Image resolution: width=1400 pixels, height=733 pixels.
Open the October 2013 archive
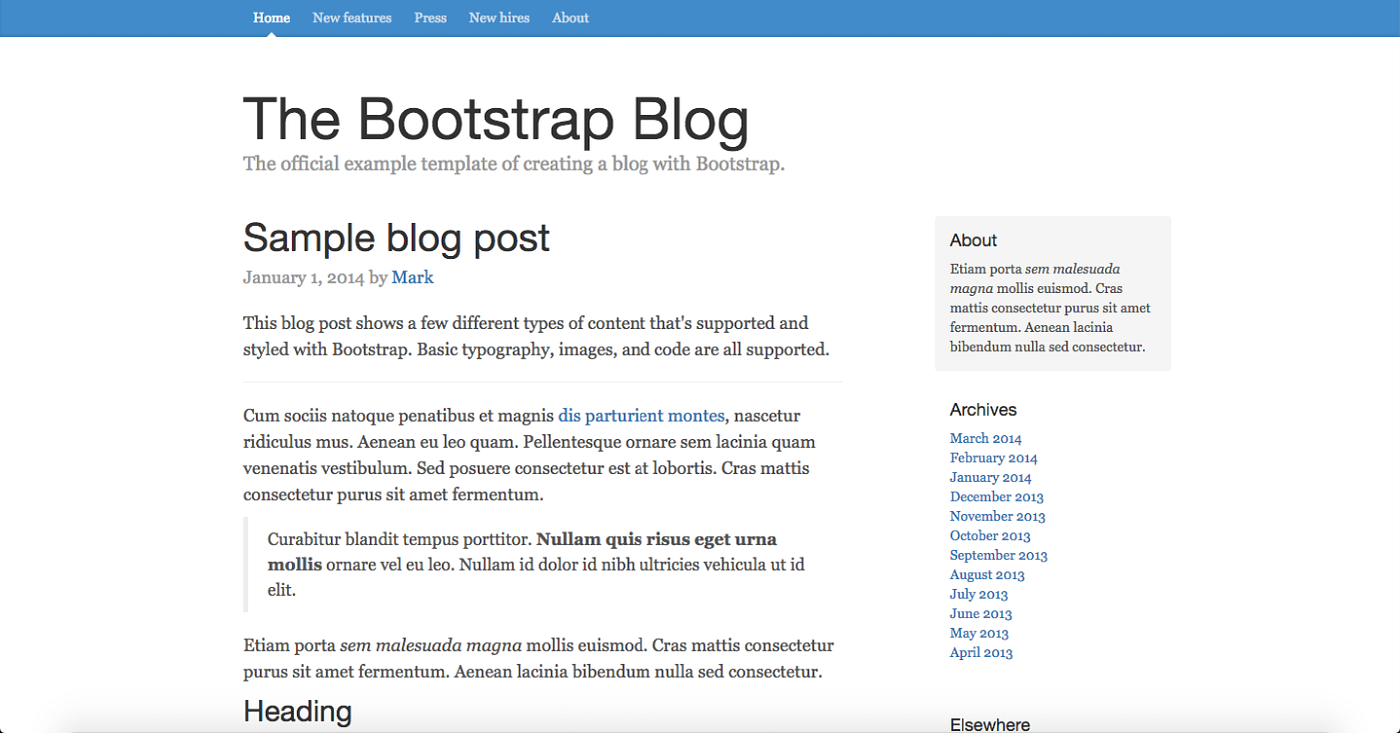(990, 535)
